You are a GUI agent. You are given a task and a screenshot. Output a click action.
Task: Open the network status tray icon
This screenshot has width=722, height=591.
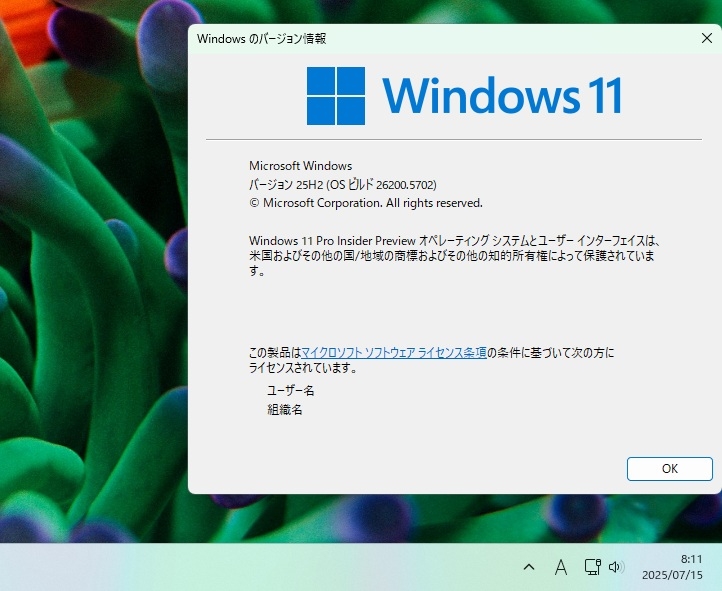tap(592, 567)
